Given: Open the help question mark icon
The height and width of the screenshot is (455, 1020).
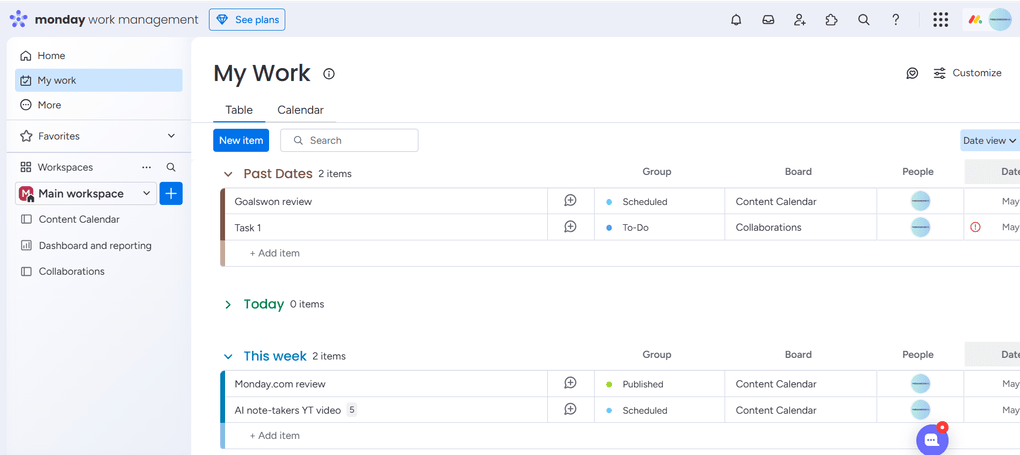Looking at the screenshot, I should point(896,20).
